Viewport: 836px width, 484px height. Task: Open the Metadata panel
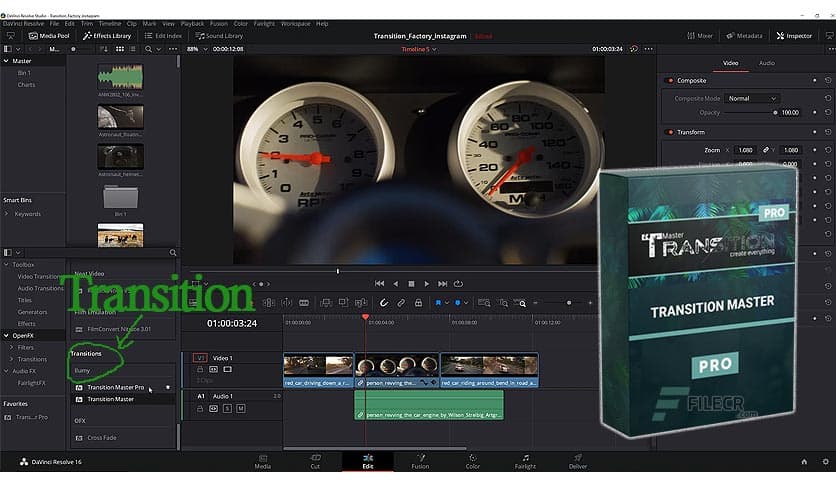pos(744,36)
